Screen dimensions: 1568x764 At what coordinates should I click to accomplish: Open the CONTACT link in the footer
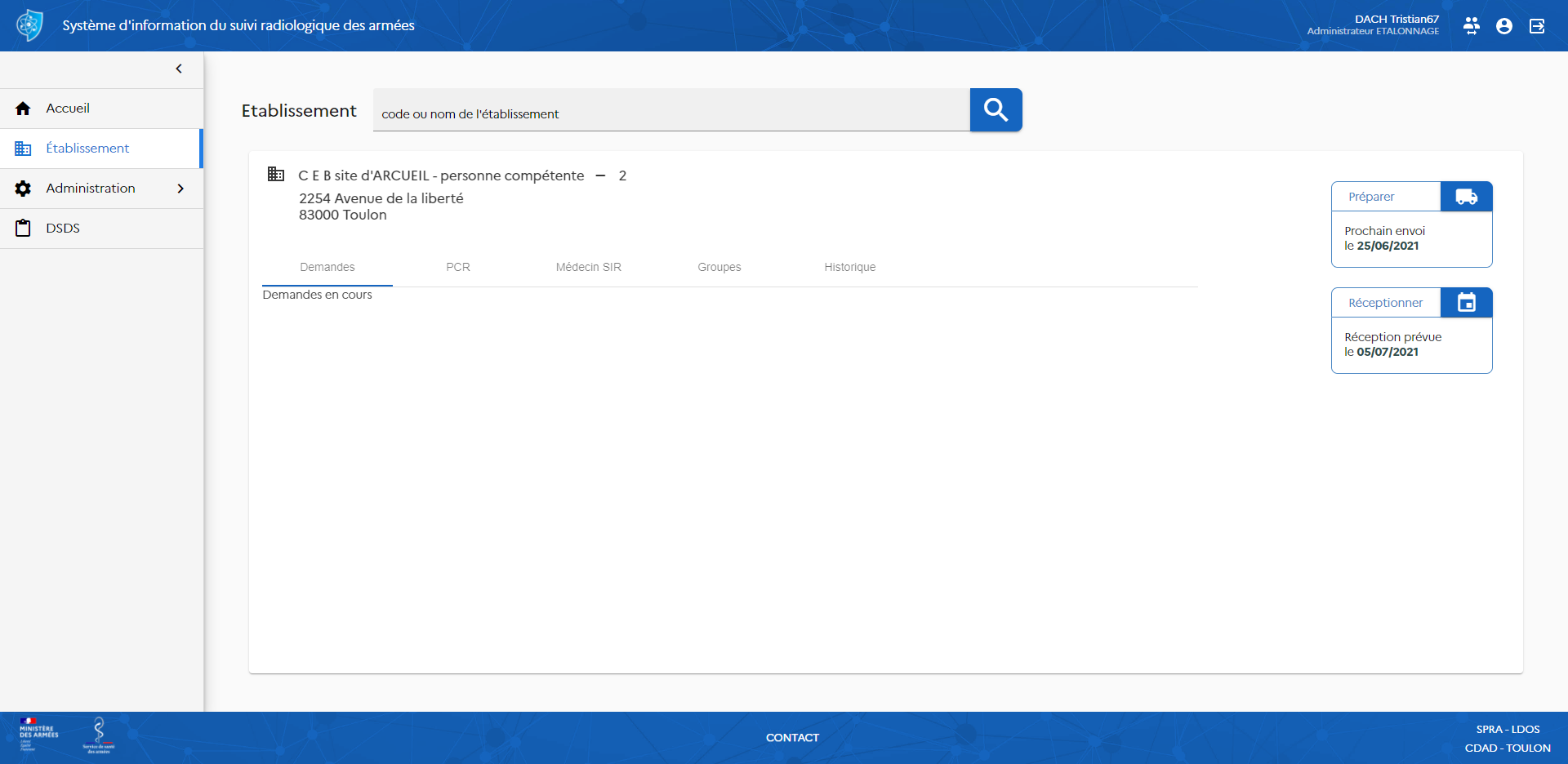pos(792,737)
